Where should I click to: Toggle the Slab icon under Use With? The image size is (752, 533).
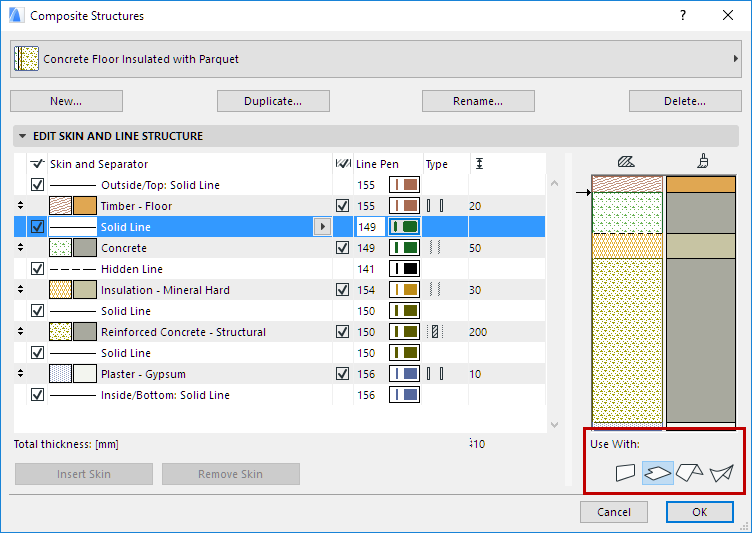click(x=658, y=473)
